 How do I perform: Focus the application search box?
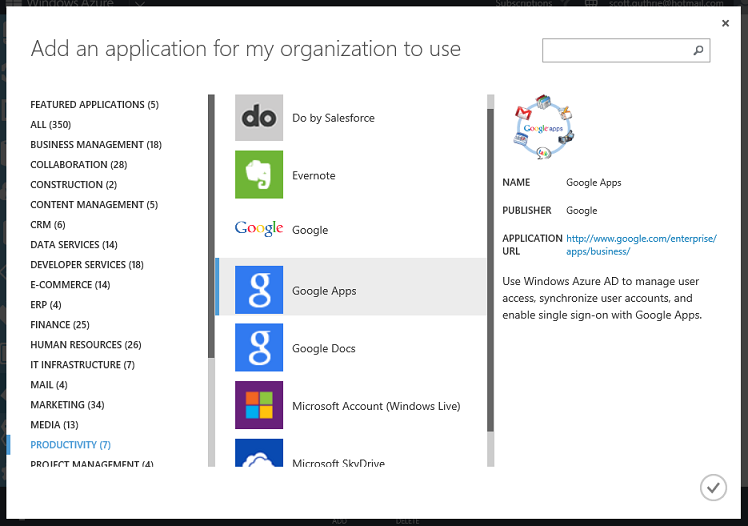[x=626, y=50]
